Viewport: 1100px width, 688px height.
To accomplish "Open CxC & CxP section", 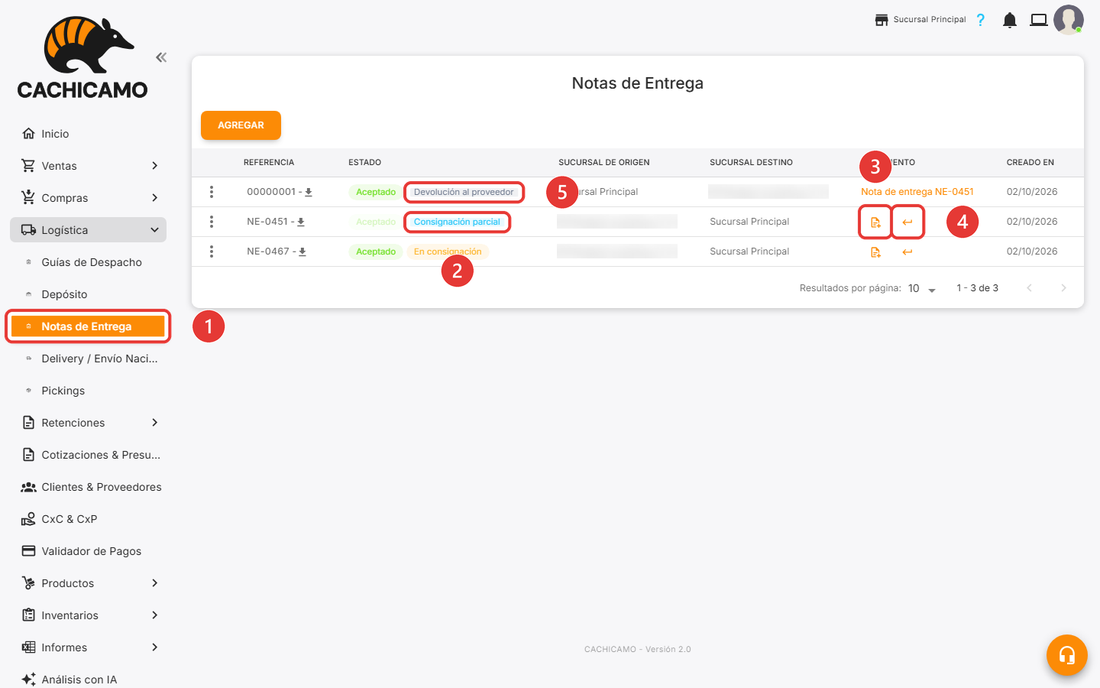I will click(69, 519).
